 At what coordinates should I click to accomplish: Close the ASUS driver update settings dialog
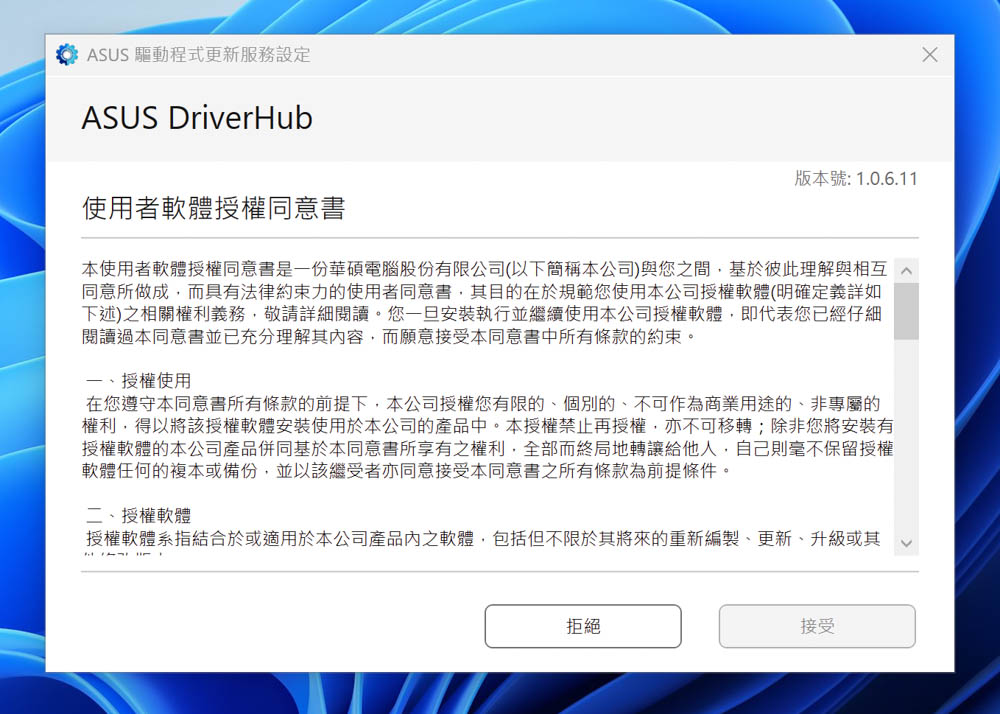(x=929, y=55)
